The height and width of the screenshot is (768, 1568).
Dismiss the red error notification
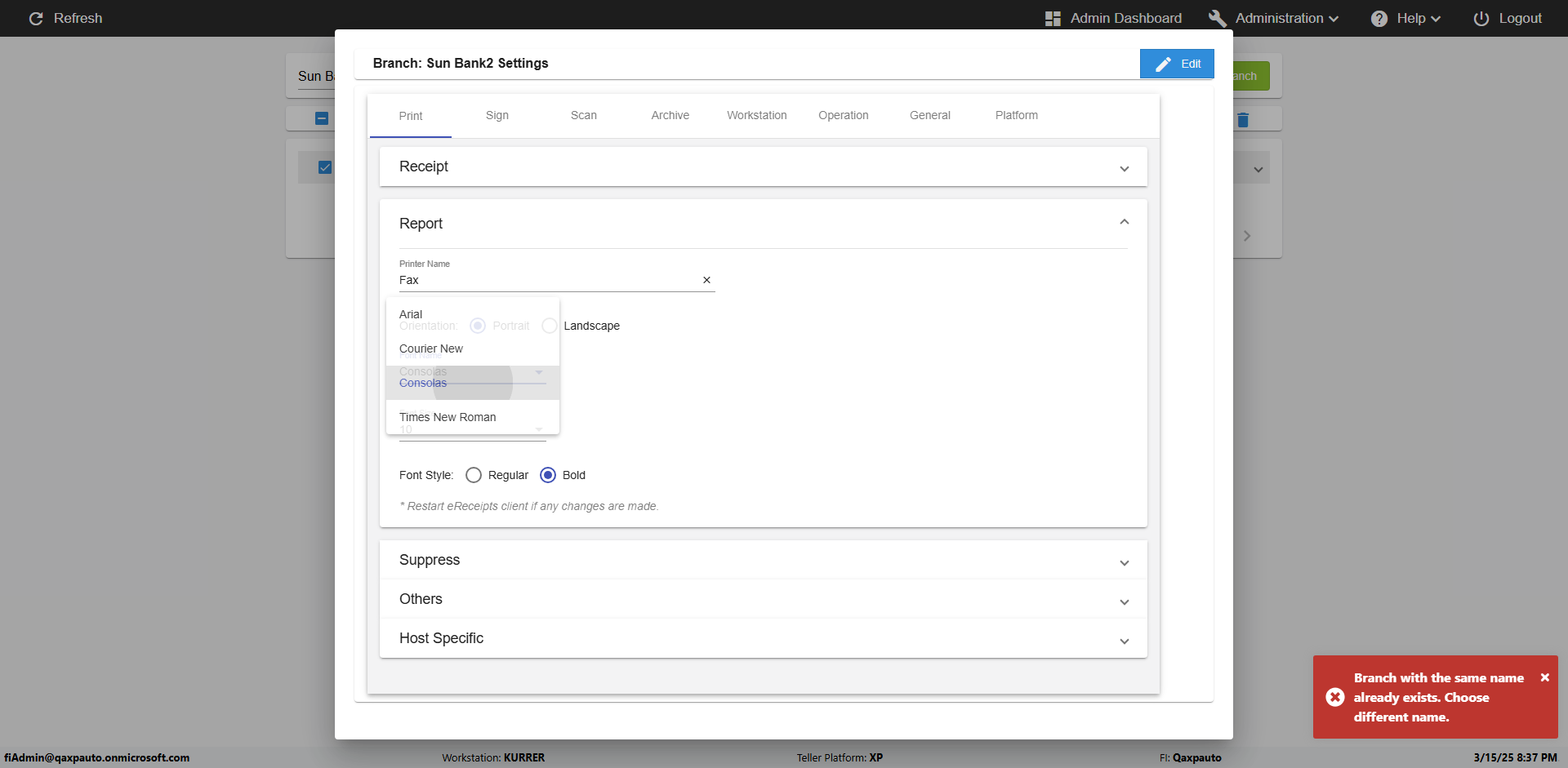point(1544,677)
